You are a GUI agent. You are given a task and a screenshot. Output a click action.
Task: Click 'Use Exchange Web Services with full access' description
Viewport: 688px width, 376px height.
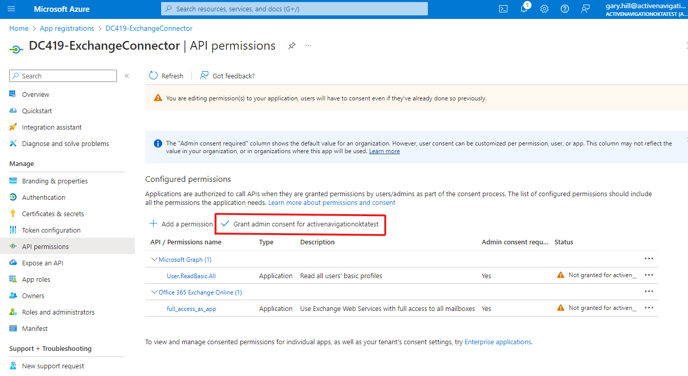click(387, 309)
